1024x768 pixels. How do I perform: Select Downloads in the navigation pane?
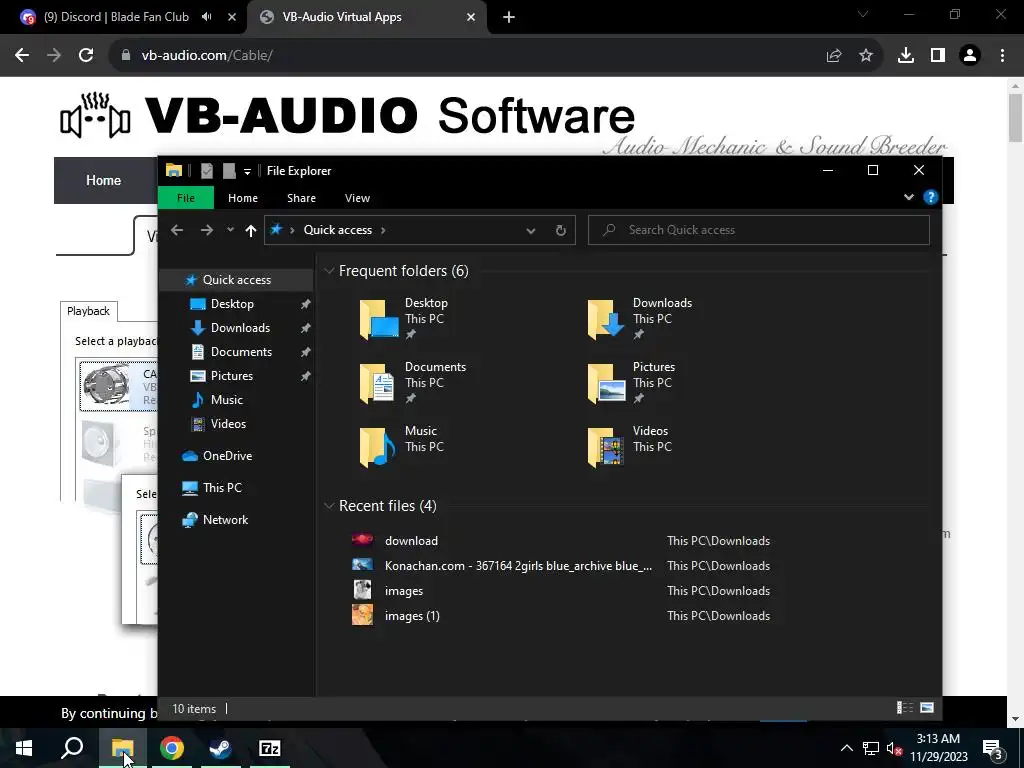click(x=240, y=328)
